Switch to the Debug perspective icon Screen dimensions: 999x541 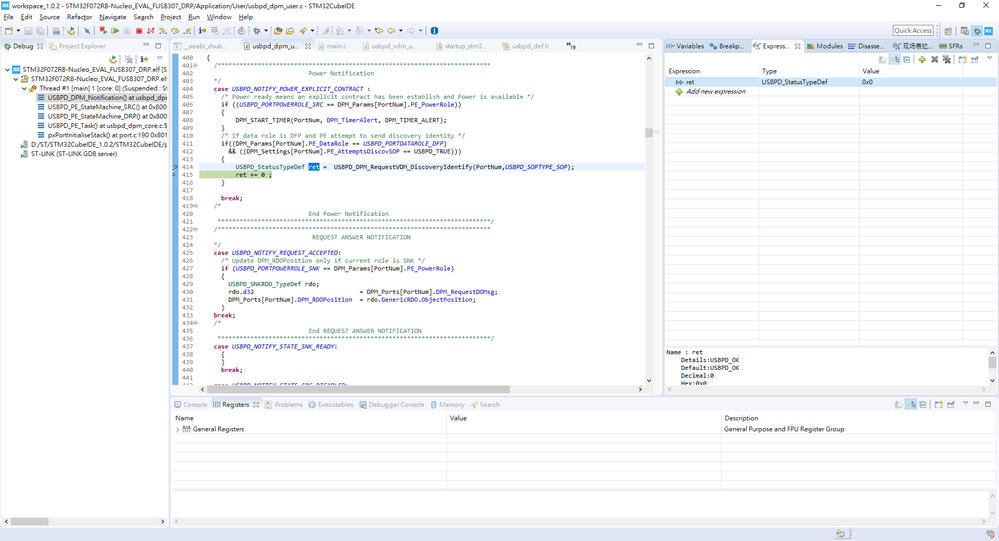tap(977, 31)
